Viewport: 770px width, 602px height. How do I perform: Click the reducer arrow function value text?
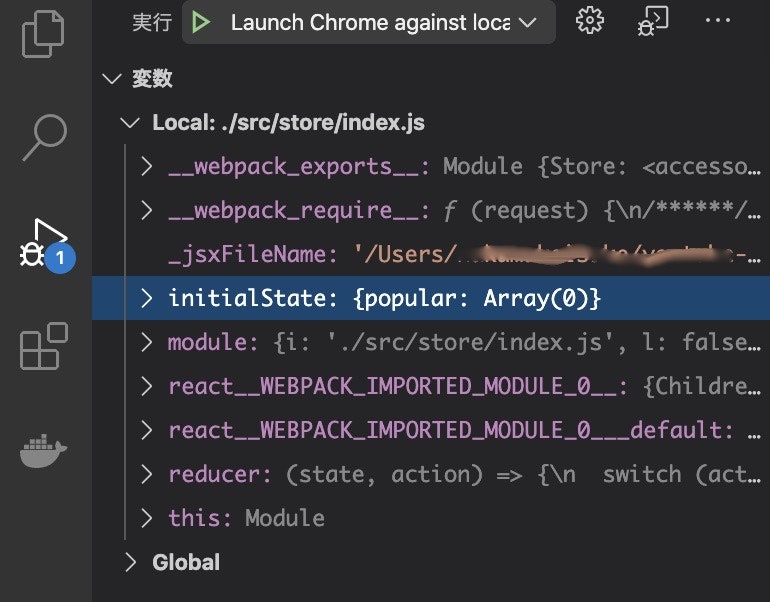point(523,474)
